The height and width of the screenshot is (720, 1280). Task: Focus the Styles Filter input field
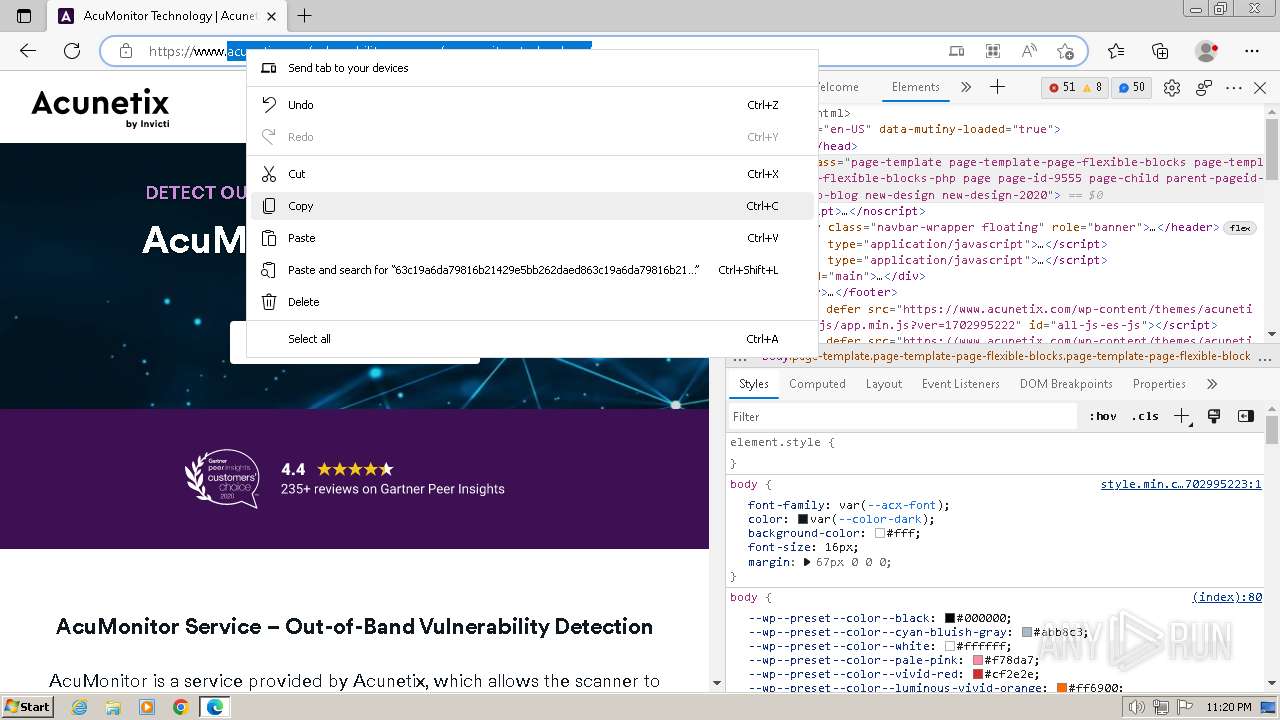click(x=903, y=416)
